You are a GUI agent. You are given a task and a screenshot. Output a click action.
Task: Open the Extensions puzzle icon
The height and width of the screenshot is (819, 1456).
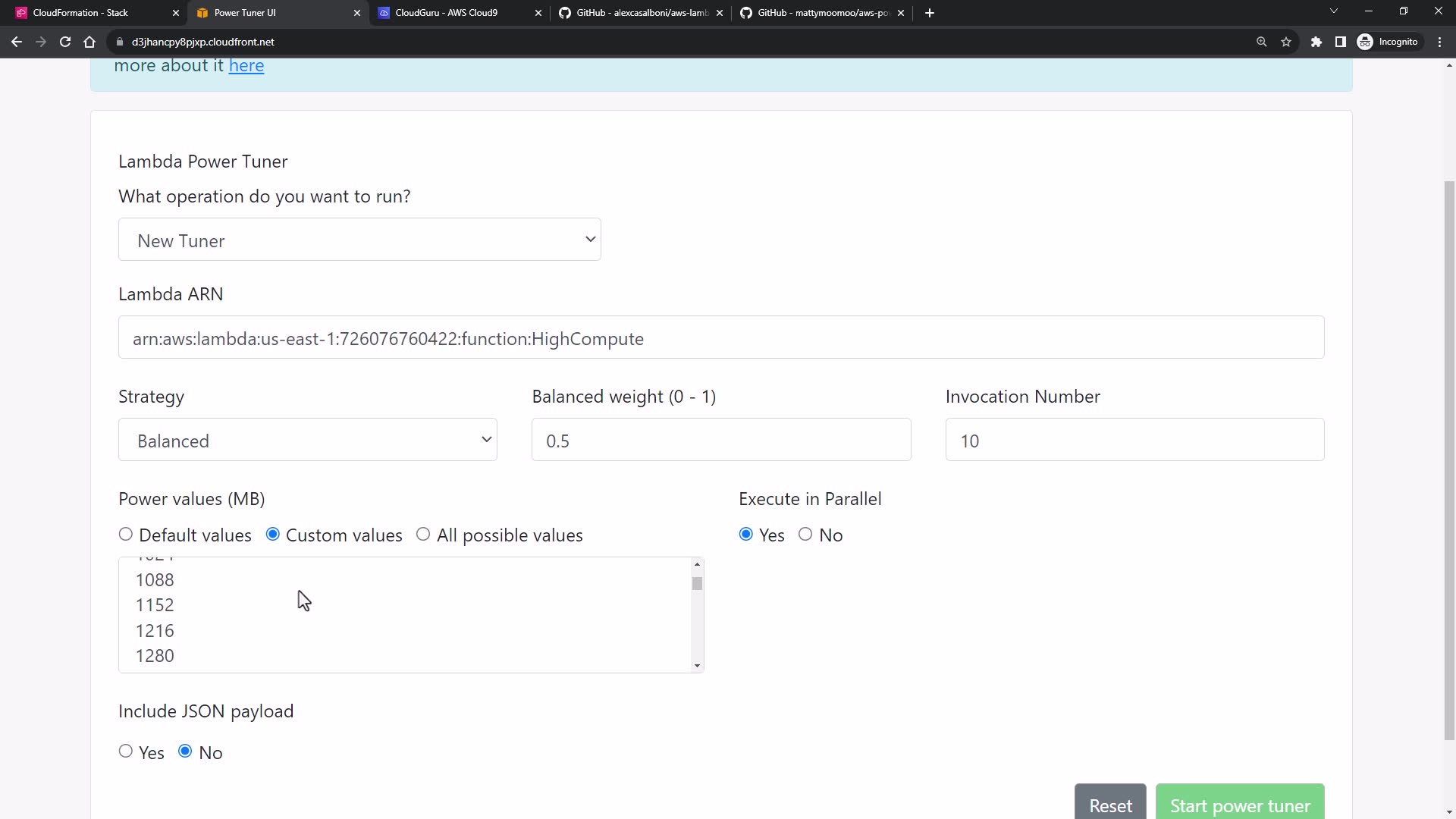click(1316, 42)
